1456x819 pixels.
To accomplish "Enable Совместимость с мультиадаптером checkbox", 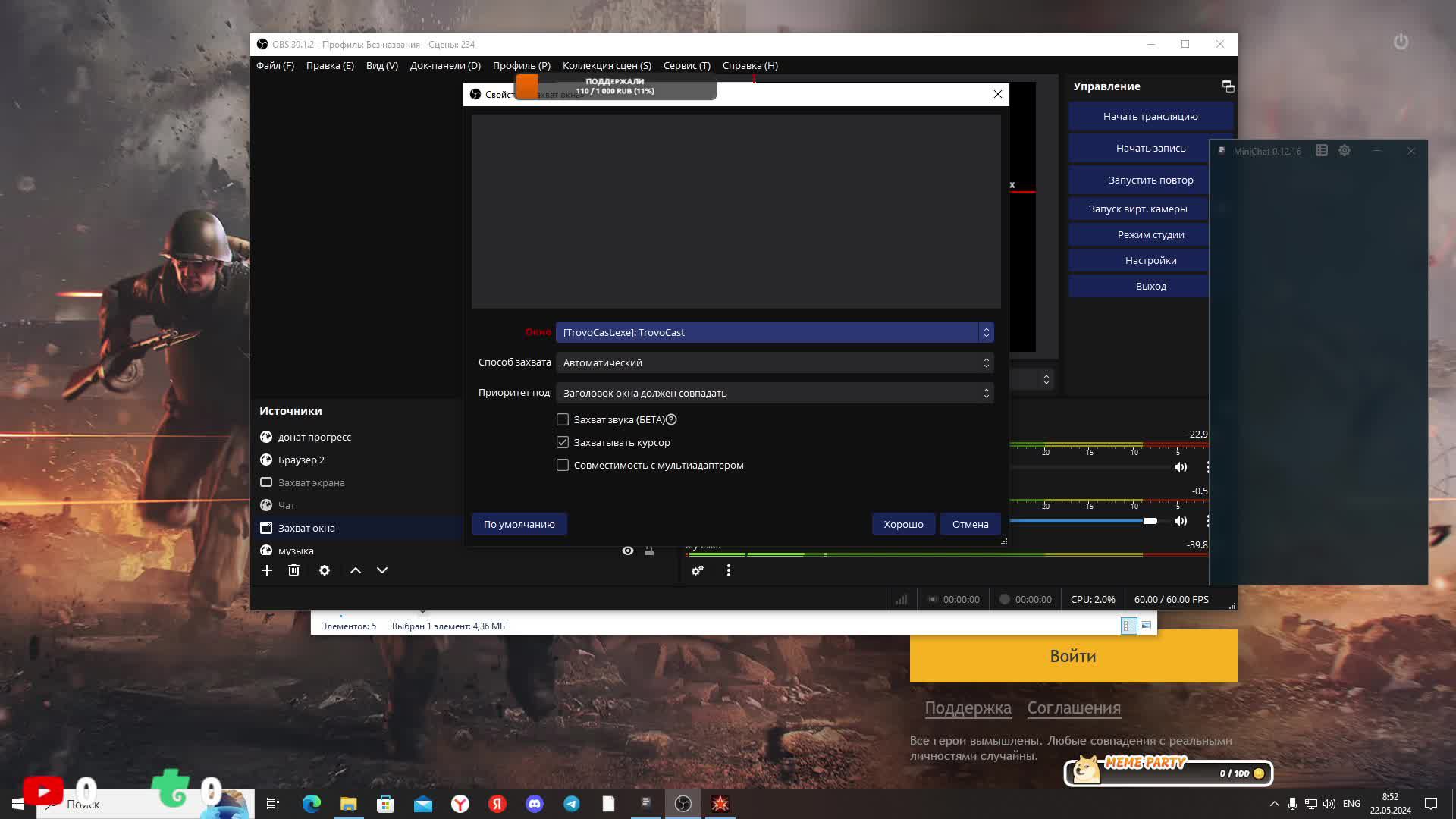I will coord(563,465).
